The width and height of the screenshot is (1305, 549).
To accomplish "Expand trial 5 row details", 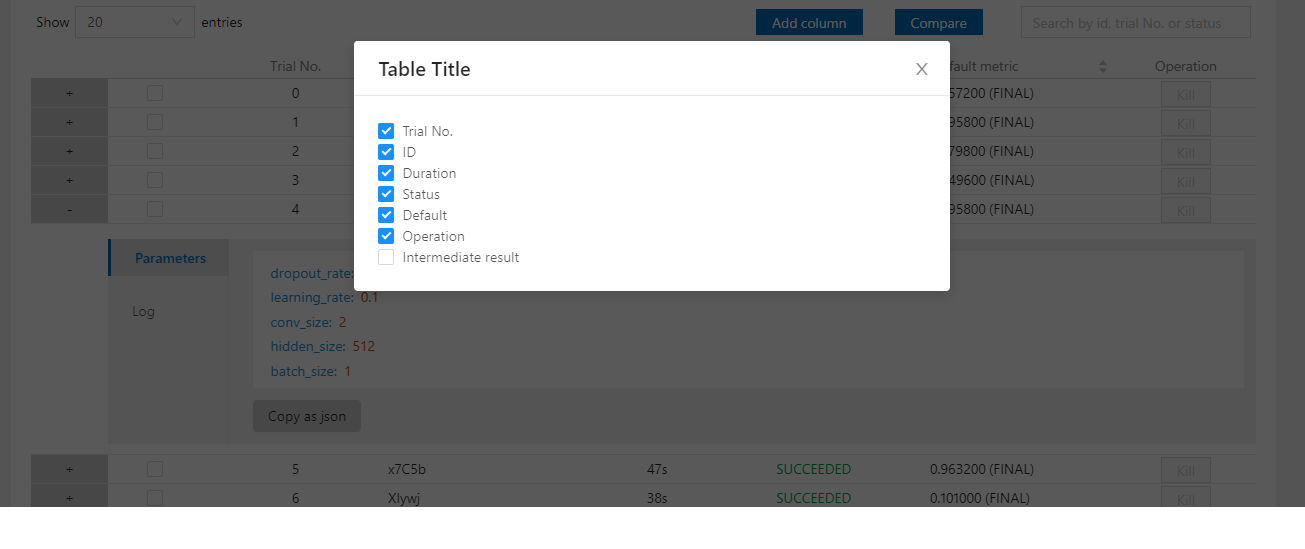I will pyautogui.click(x=69, y=469).
